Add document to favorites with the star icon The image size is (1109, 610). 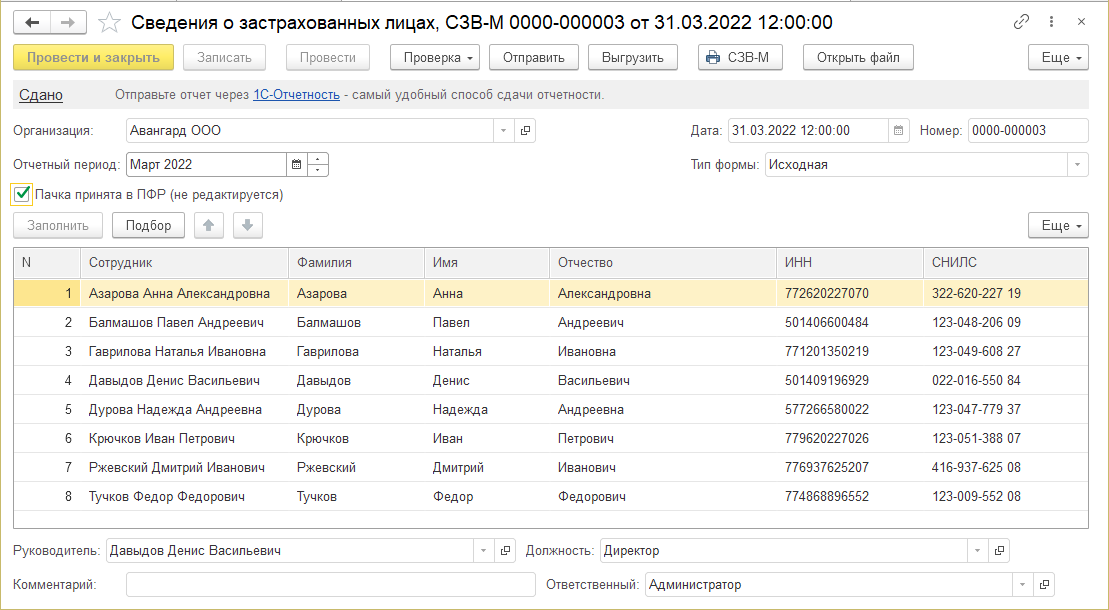point(110,22)
